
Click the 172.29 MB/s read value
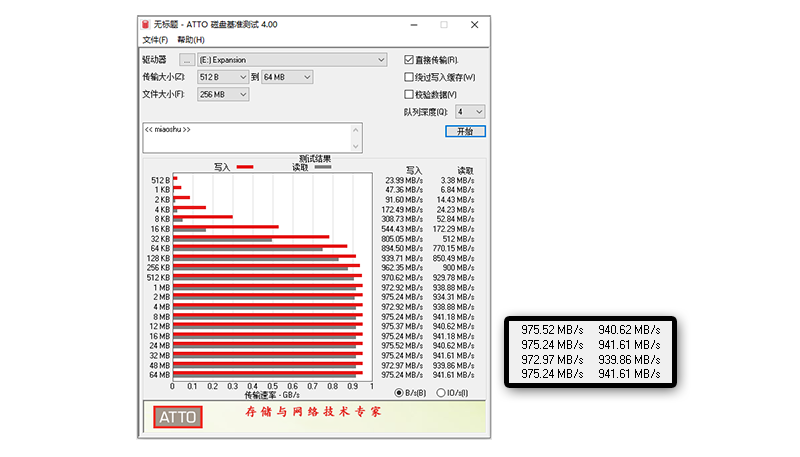pos(454,229)
